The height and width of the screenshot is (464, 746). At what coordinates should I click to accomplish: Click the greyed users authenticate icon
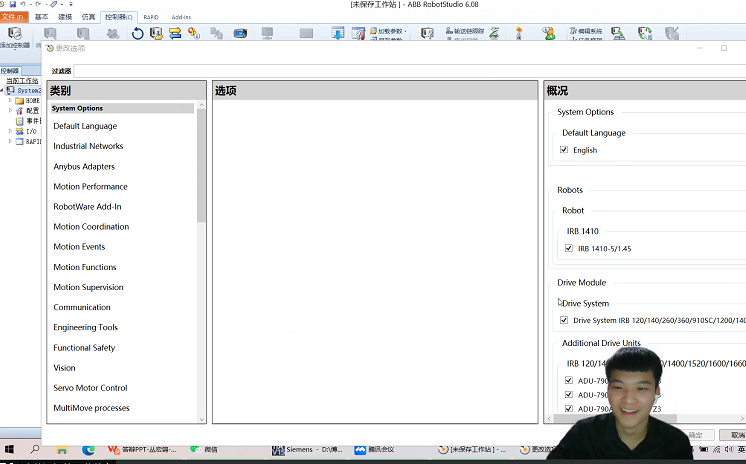coord(113,33)
